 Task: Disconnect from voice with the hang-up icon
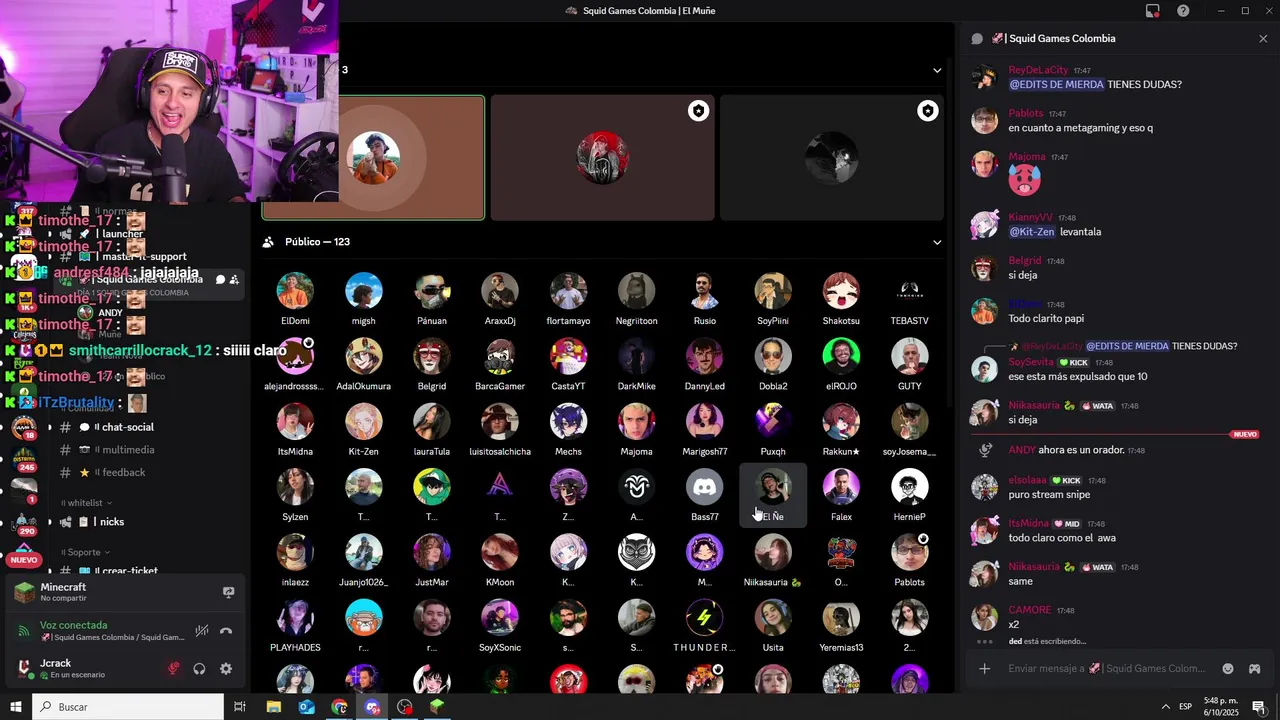226,631
